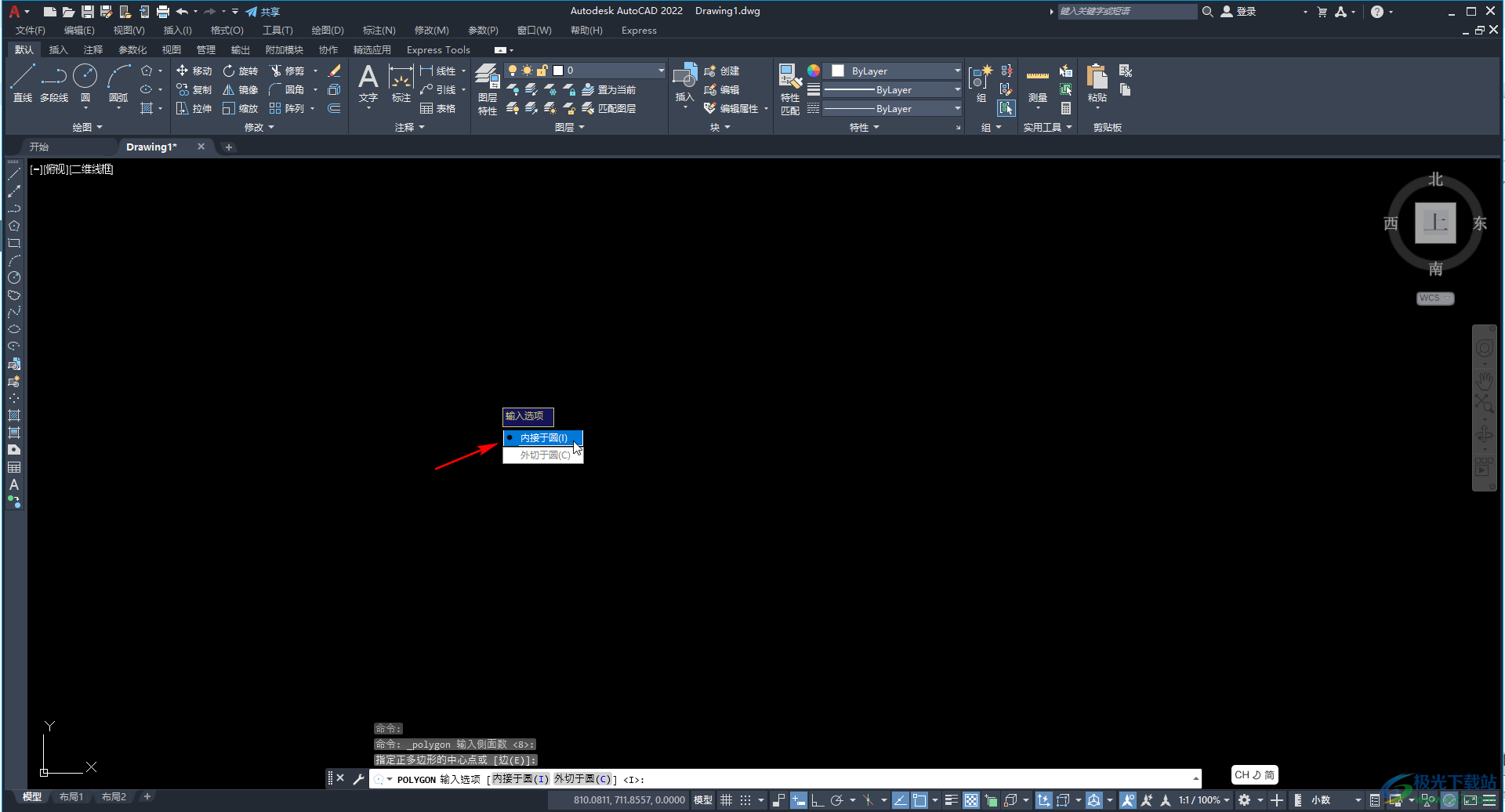Open the 修改(M) menu
The image size is (1505, 812).
(x=431, y=31)
